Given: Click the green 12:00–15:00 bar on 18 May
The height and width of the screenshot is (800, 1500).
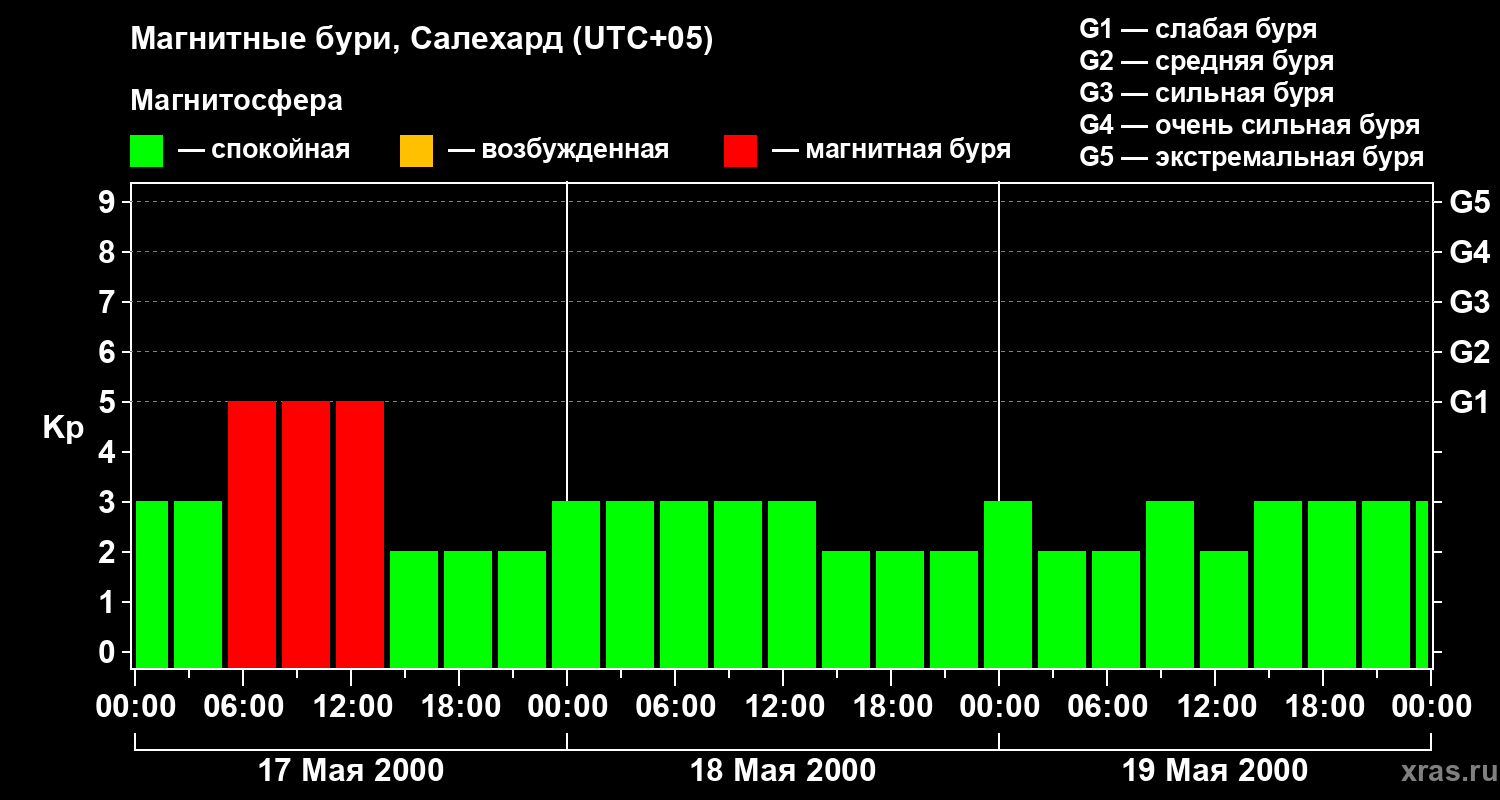Looking at the screenshot, I should (x=792, y=585).
